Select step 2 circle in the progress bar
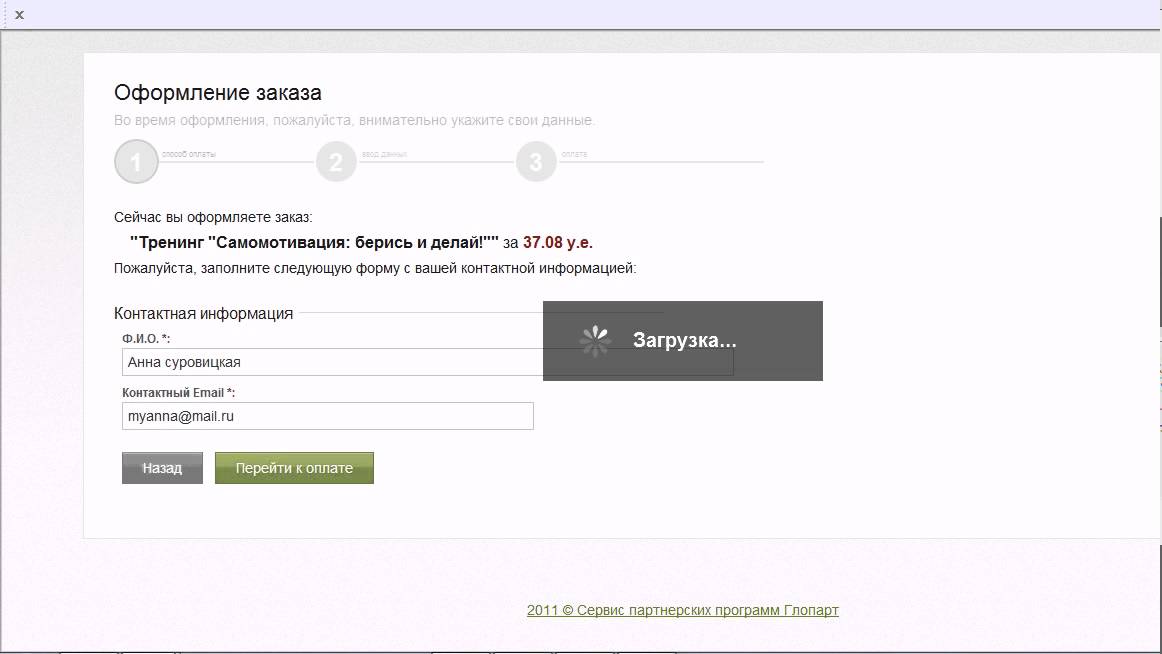Viewport: 1162px width, 654px height. coord(336,161)
